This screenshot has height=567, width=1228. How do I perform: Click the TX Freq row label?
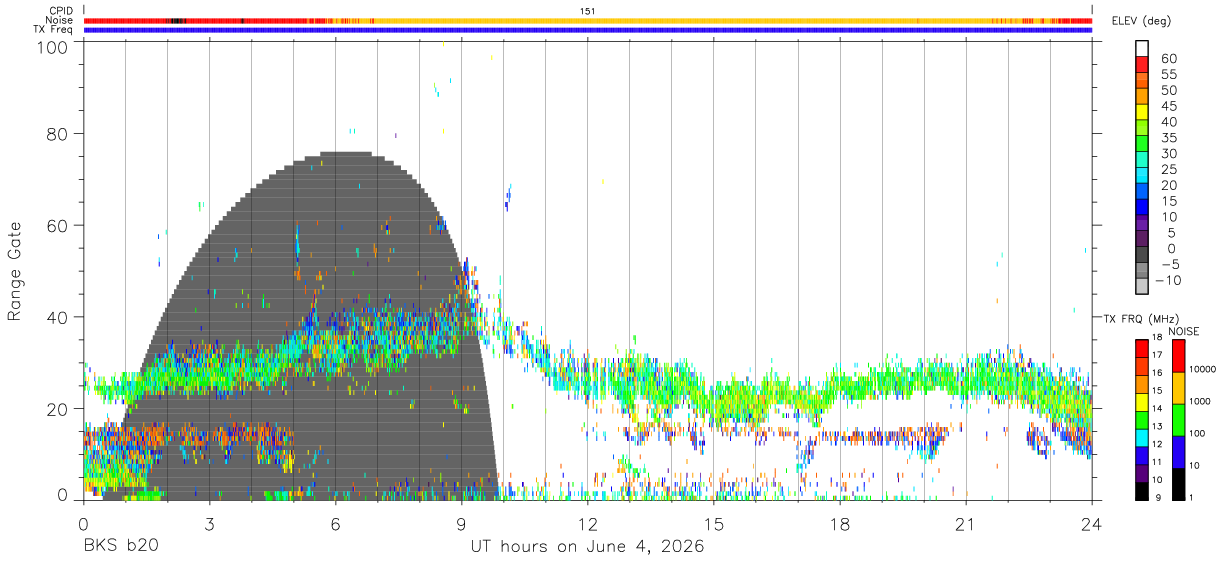point(54,30)
